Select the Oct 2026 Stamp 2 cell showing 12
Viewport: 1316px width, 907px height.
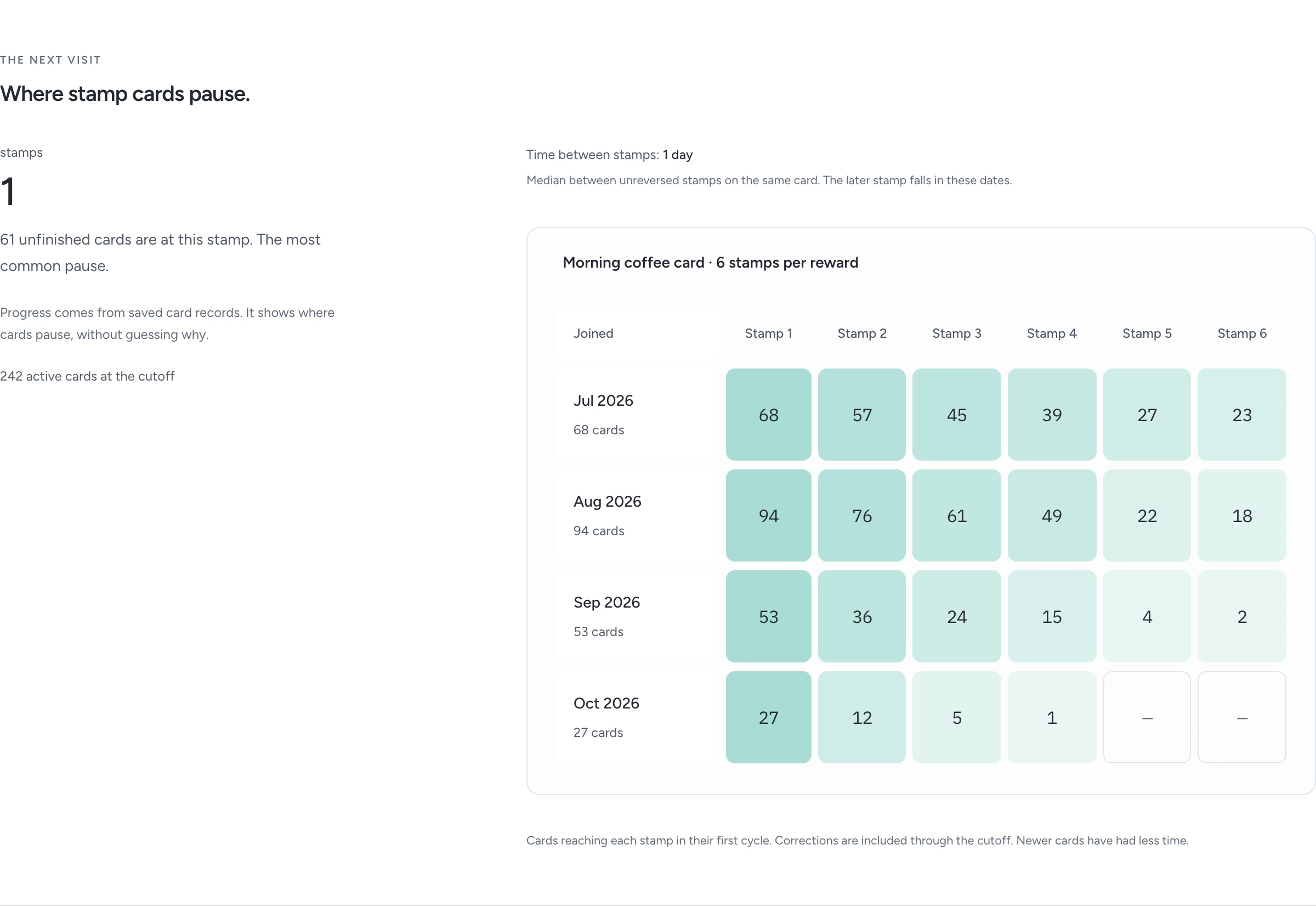click(x=861, y=717)
